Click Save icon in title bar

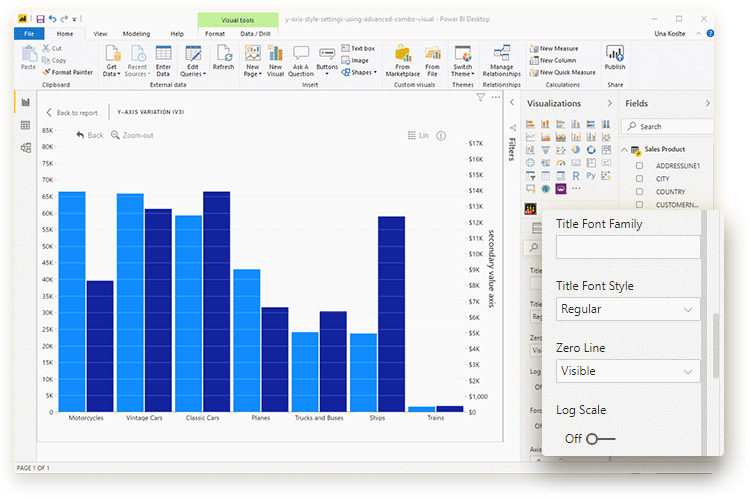[40, 19]
